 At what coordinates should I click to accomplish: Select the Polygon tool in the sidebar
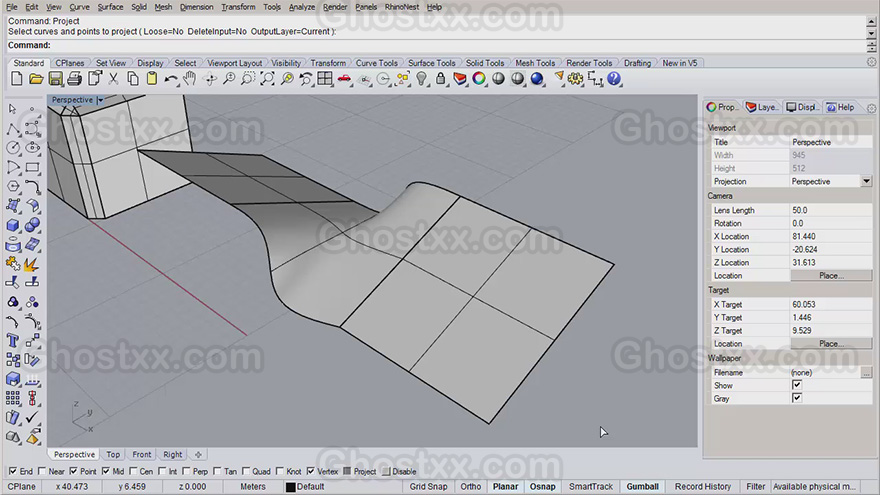[x=12, y=186]
